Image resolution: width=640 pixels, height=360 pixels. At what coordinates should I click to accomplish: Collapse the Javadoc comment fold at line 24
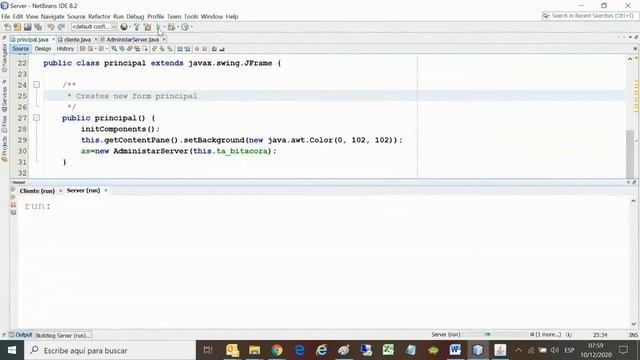[x=36, y=85]
